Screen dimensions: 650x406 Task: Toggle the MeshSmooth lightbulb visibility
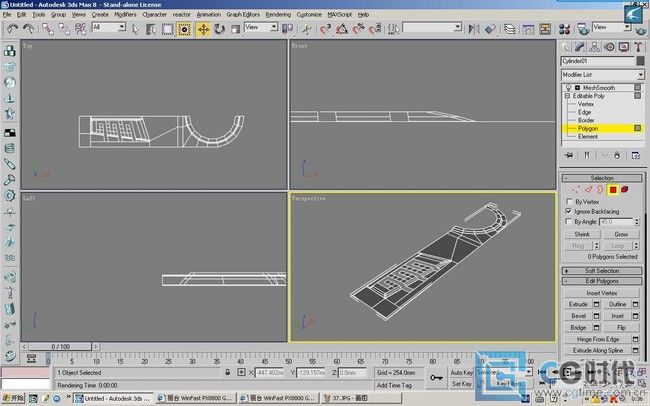click(x=568, y=88)
